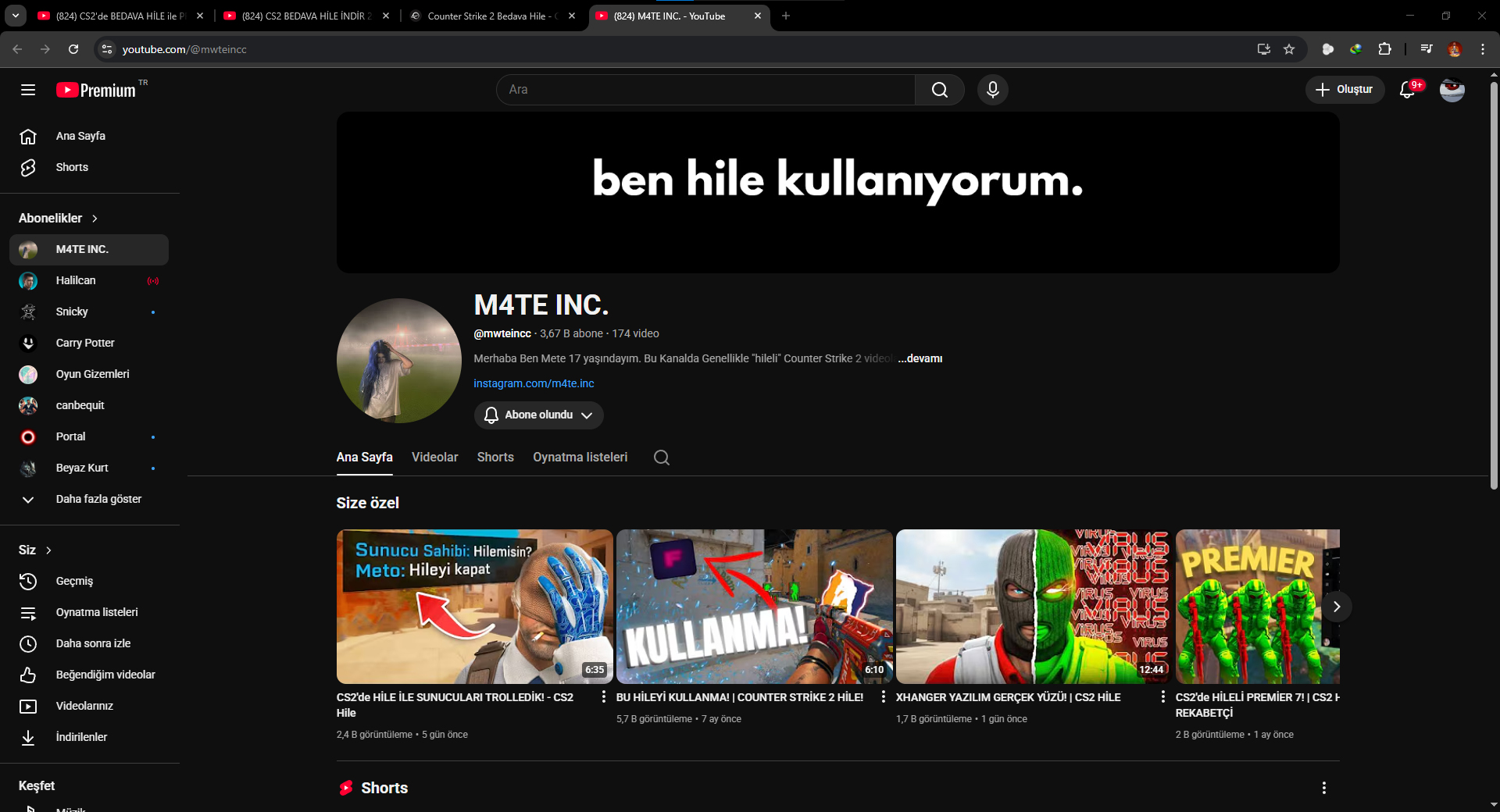Open the Snicky subscription channel

tap(89, 312)
